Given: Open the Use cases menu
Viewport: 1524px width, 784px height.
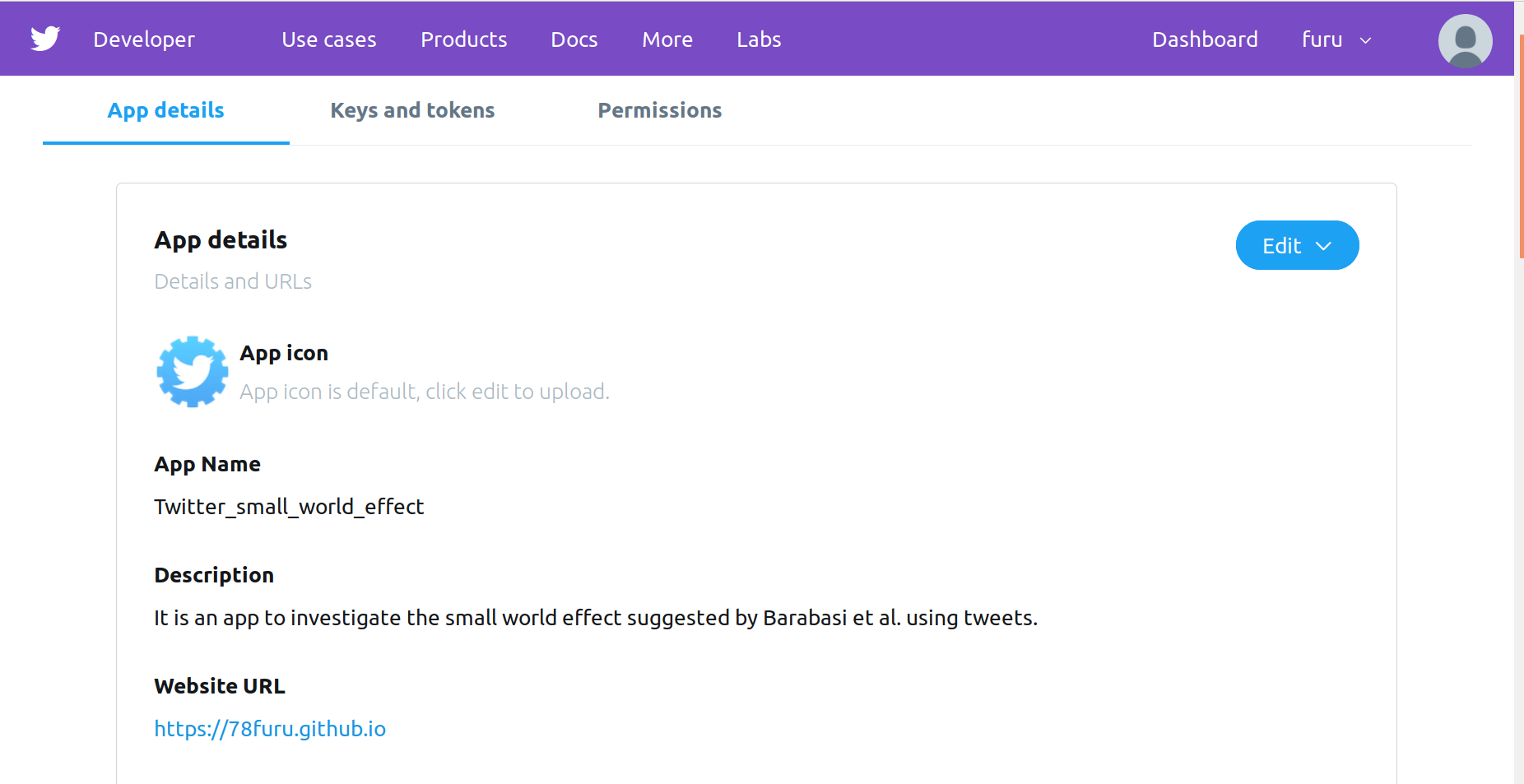Looking at the screenshot, I should 328,39.
